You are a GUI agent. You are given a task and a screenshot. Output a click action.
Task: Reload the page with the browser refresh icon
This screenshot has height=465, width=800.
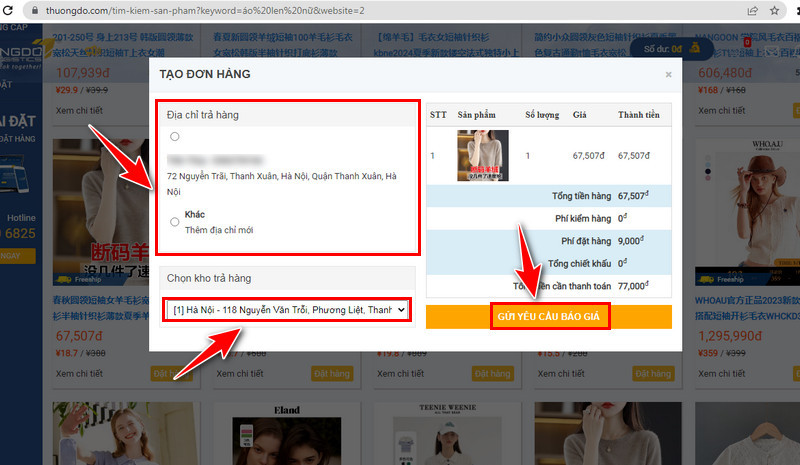point(8,10)
